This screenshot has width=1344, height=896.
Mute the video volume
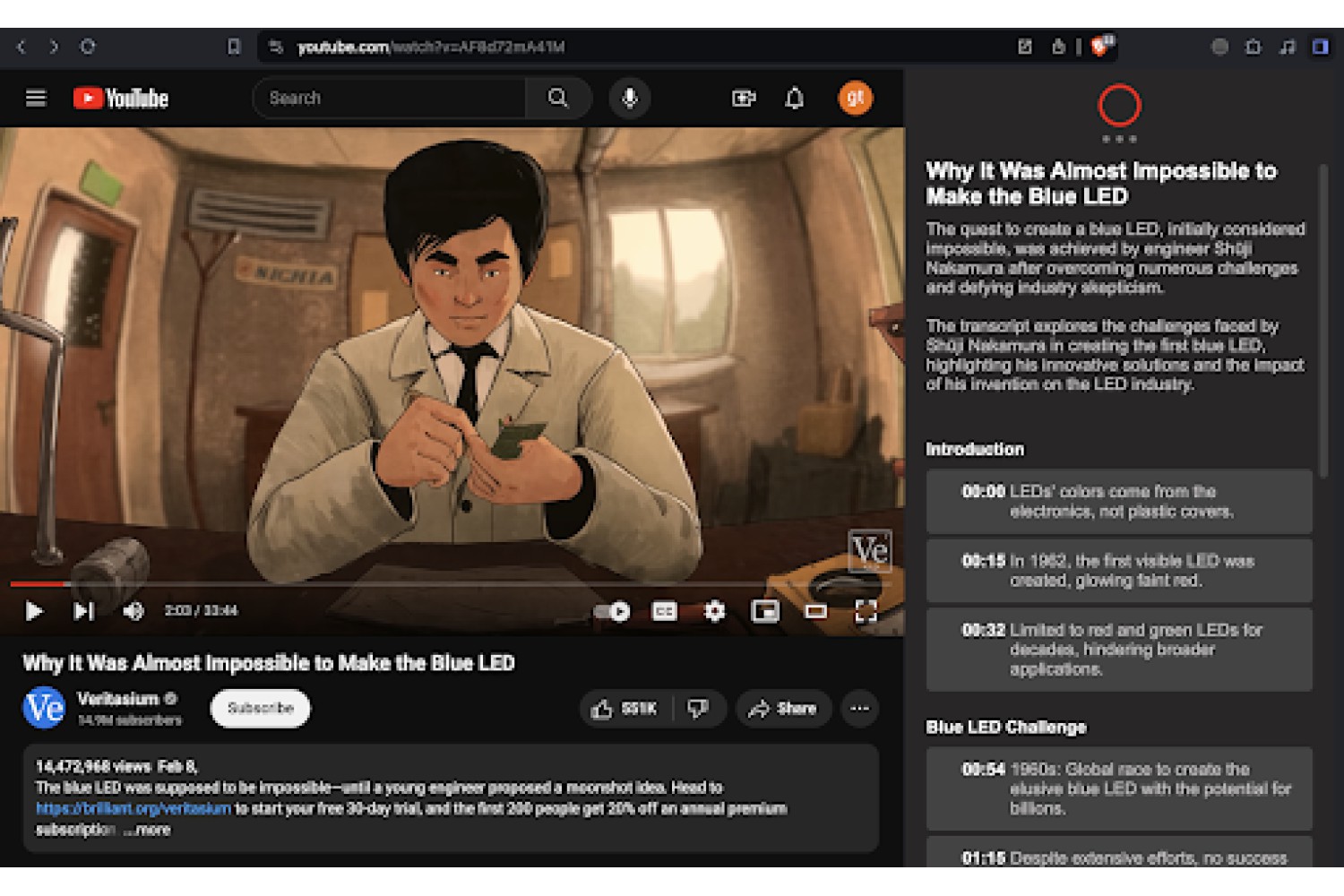coord(133,611)
